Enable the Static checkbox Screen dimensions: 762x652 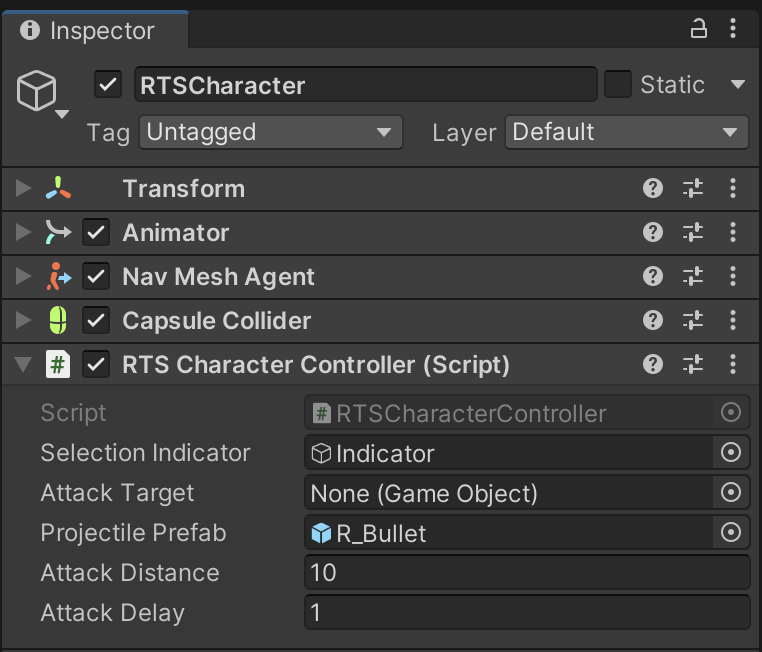[618, 85]
